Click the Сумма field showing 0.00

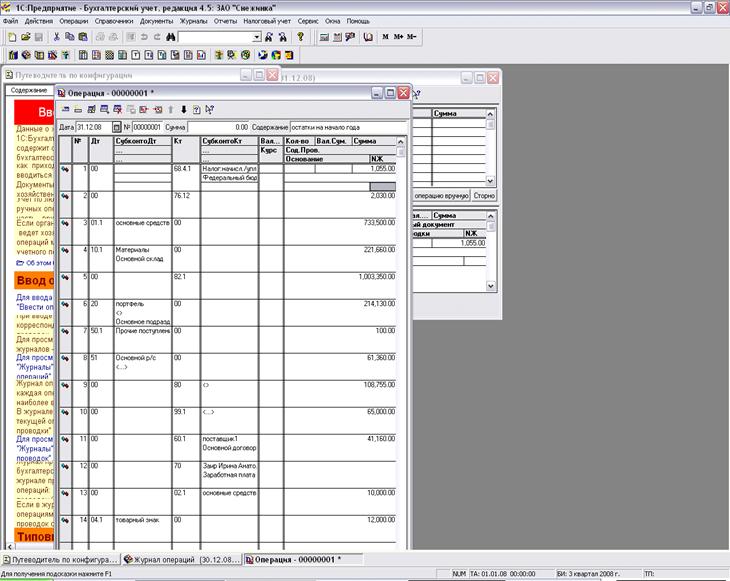(219, 127)
